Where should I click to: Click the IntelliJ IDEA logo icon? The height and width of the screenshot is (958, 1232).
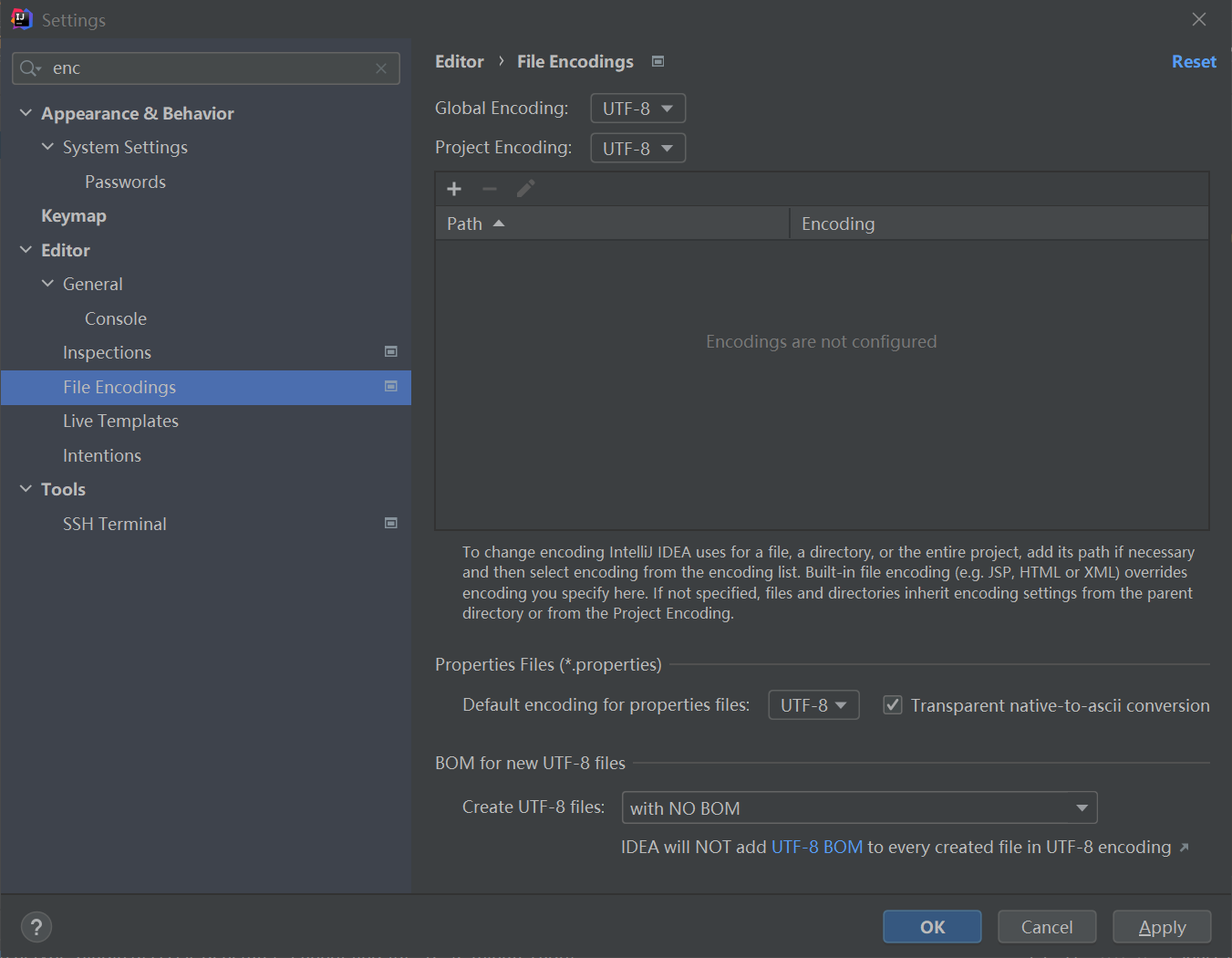(x=21, y=19)
